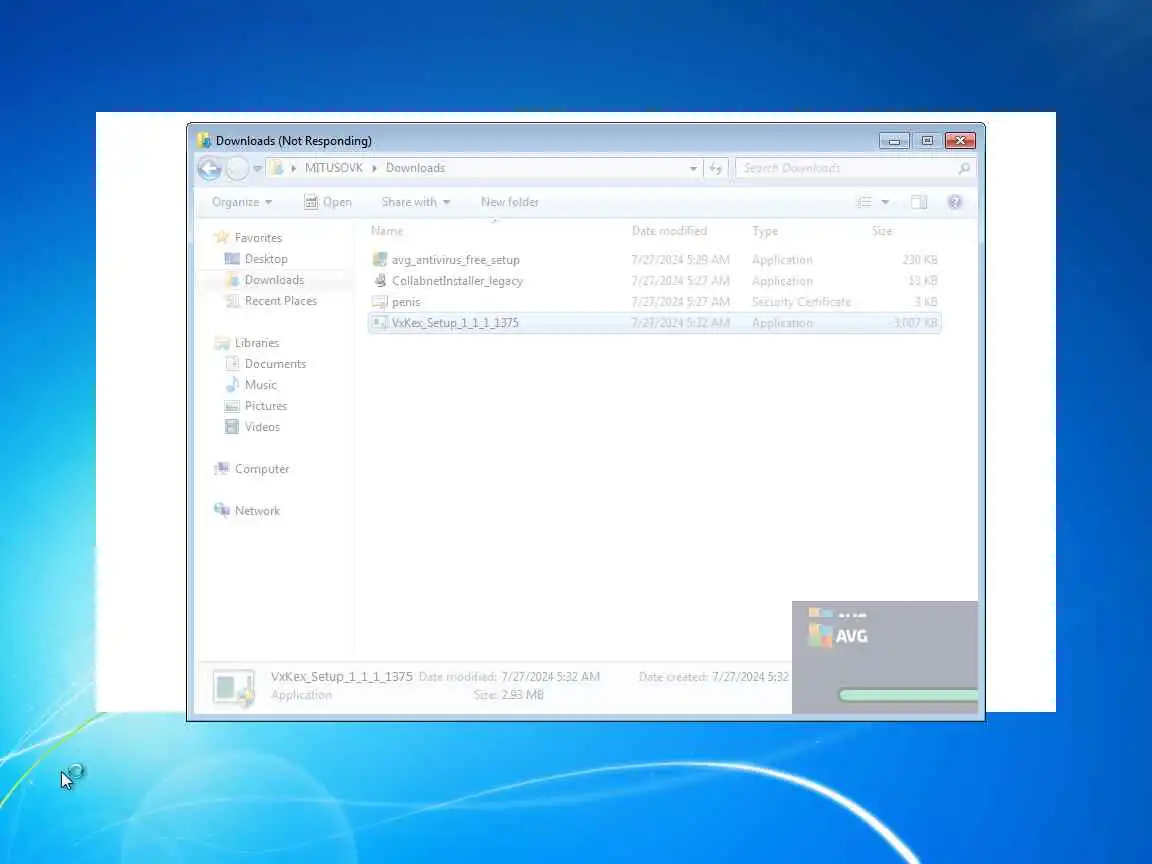This screenshot has width=1152, height=864.
Task: Select Network in the navigation pane
Action: tap(257, 511)
